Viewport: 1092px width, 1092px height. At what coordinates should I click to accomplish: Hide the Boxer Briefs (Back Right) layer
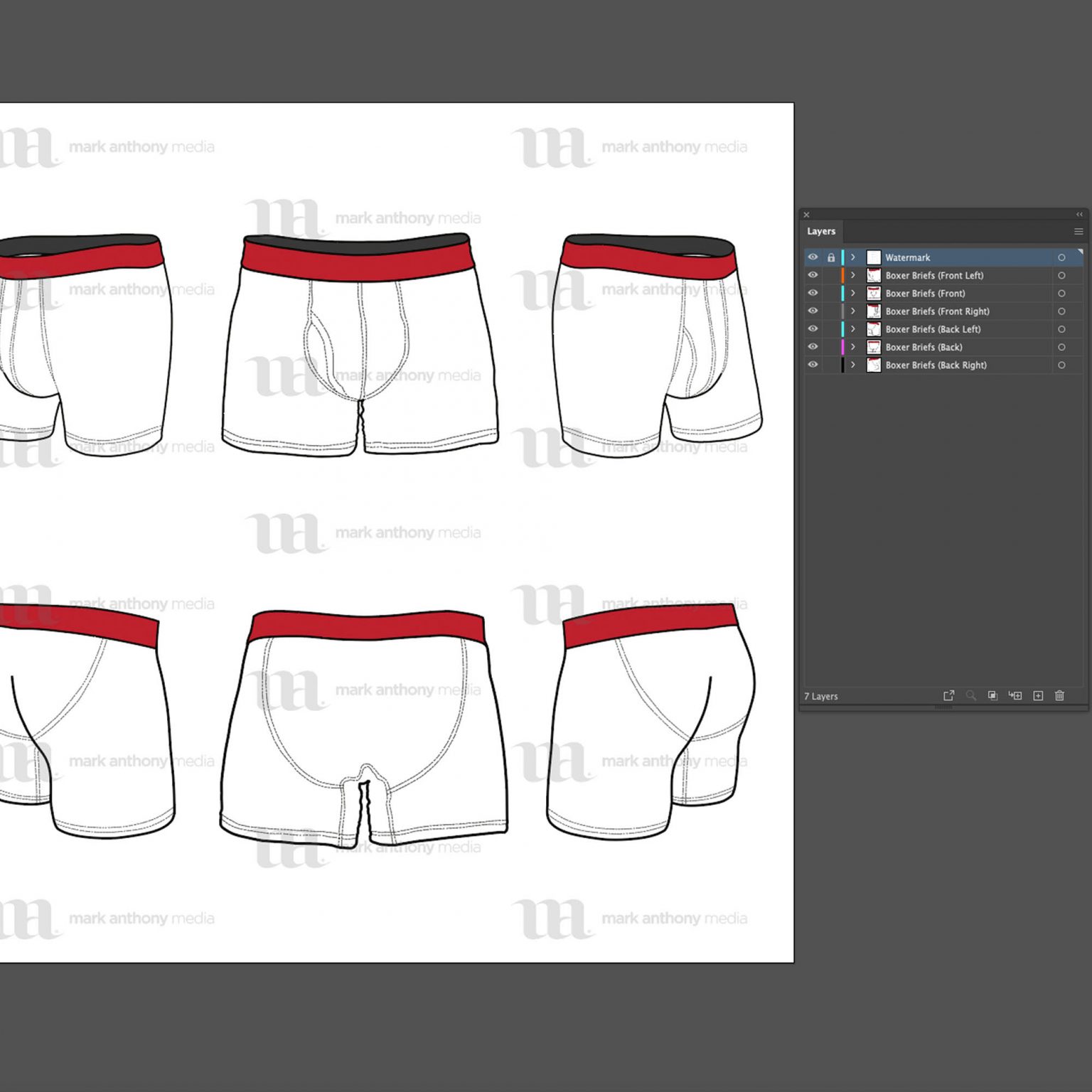813,365
